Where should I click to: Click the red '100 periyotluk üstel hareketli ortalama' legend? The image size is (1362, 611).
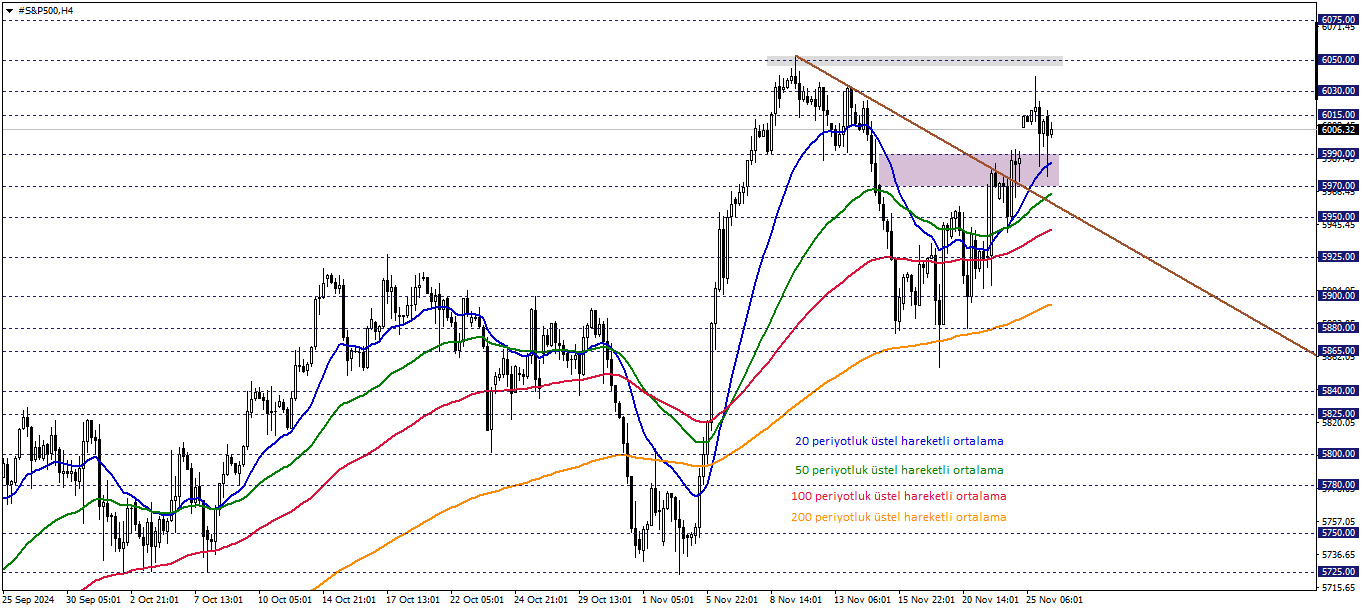(x=899, y=496)
